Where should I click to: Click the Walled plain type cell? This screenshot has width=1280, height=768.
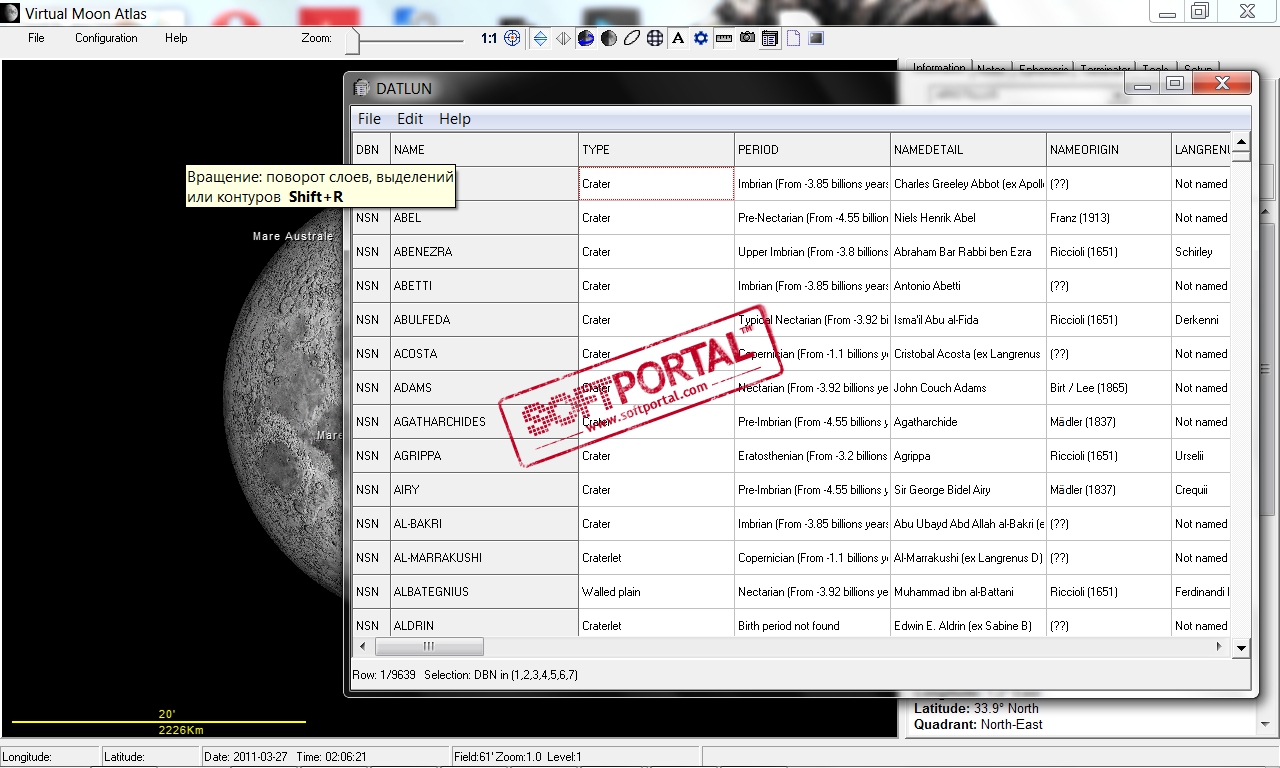[656, 592]
